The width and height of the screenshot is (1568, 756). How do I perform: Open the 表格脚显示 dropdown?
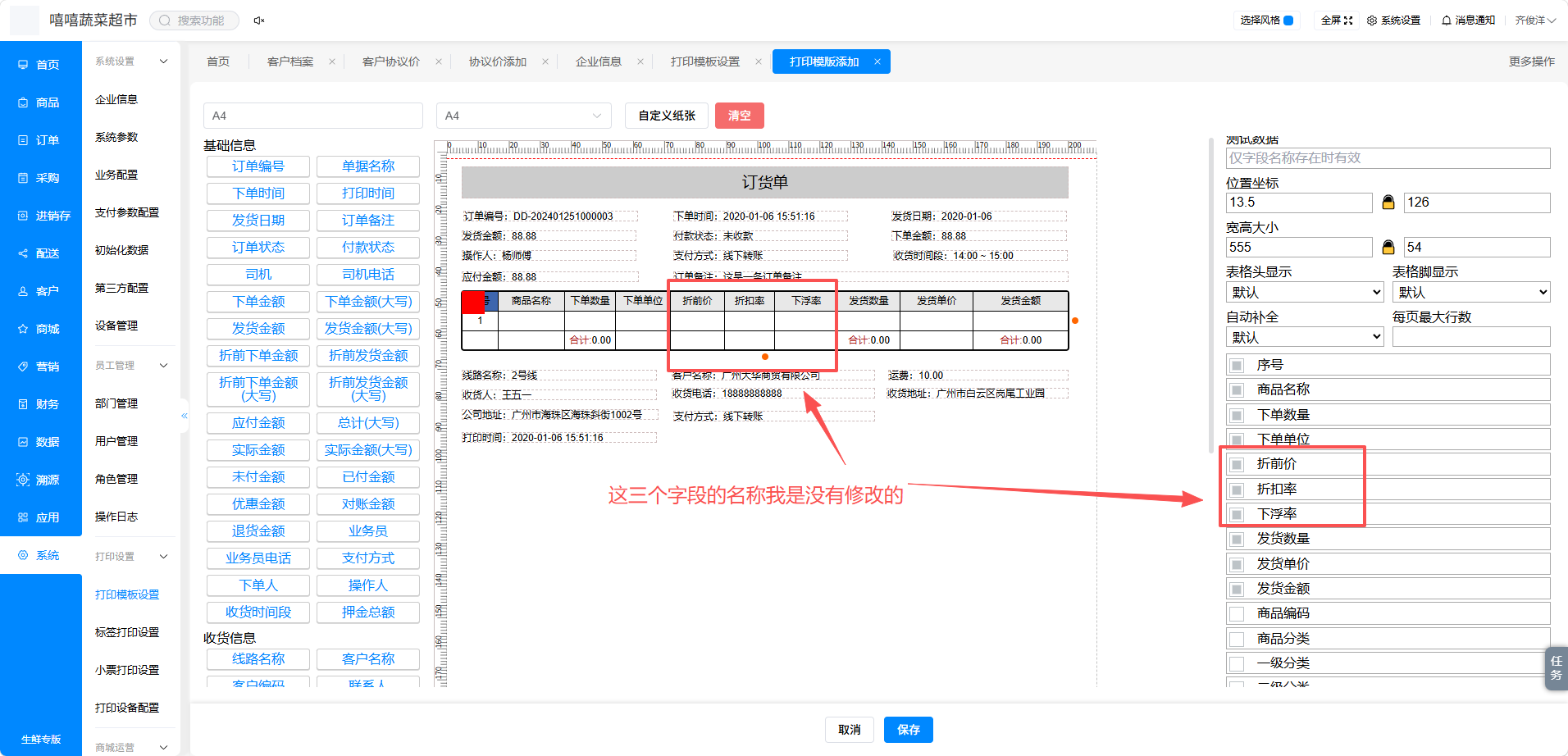(x=1471, y=292)
